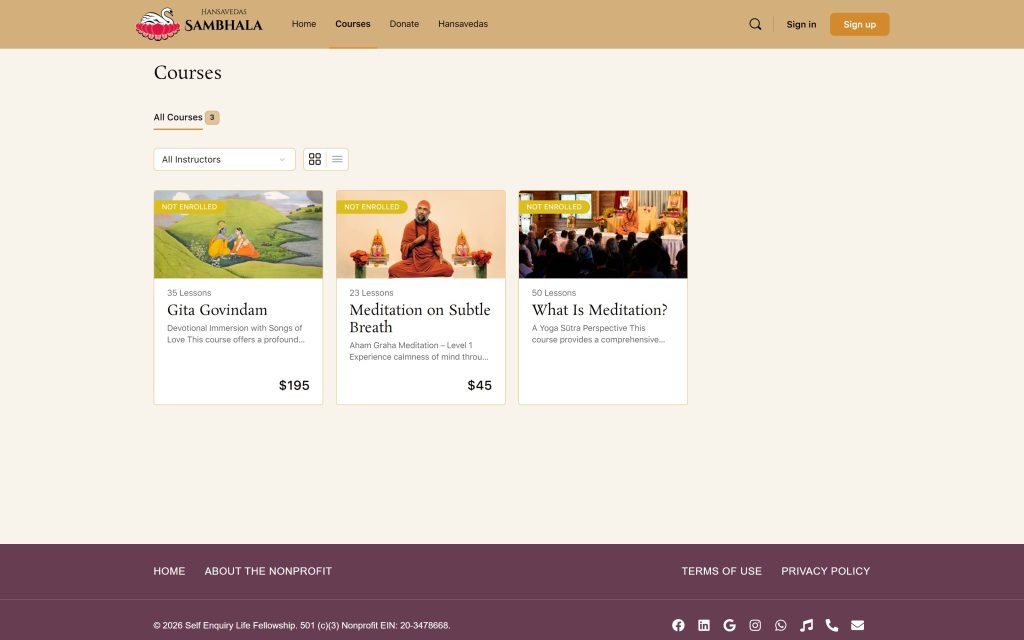Select the All Courses tab

[x=178, y=118]
